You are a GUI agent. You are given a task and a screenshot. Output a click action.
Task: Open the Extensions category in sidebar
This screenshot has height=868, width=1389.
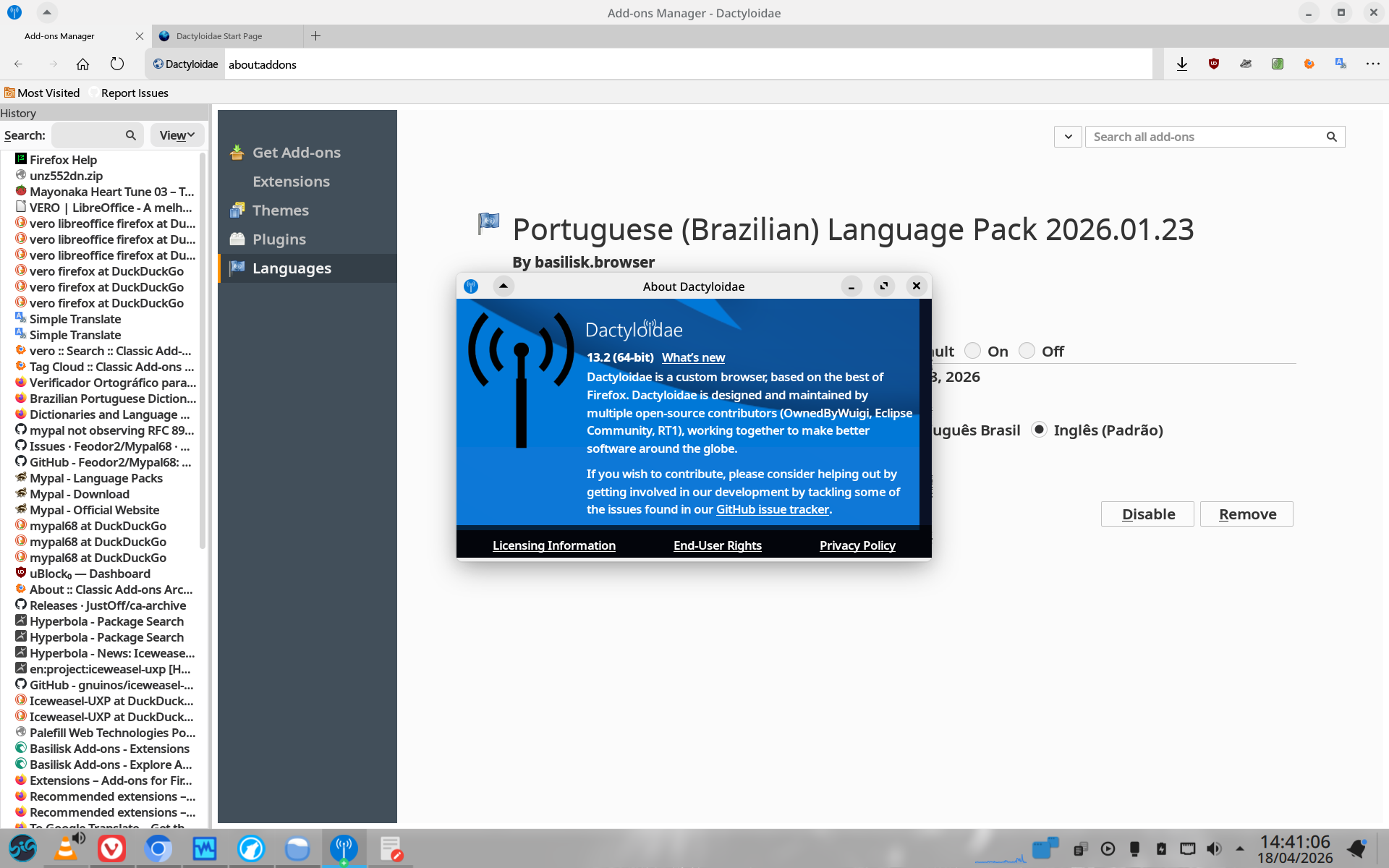(291, 182)
